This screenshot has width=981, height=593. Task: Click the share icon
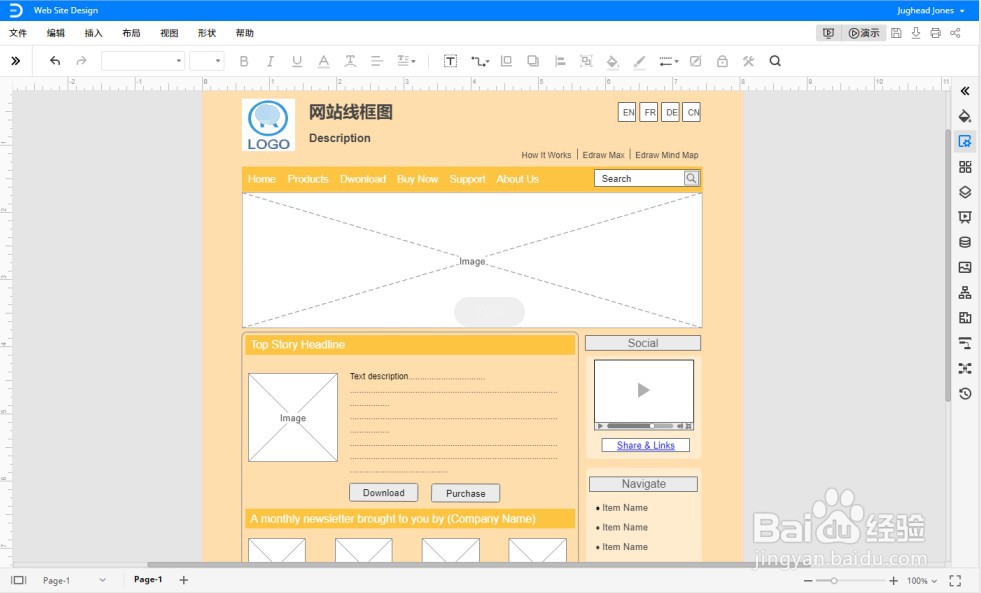955,33
